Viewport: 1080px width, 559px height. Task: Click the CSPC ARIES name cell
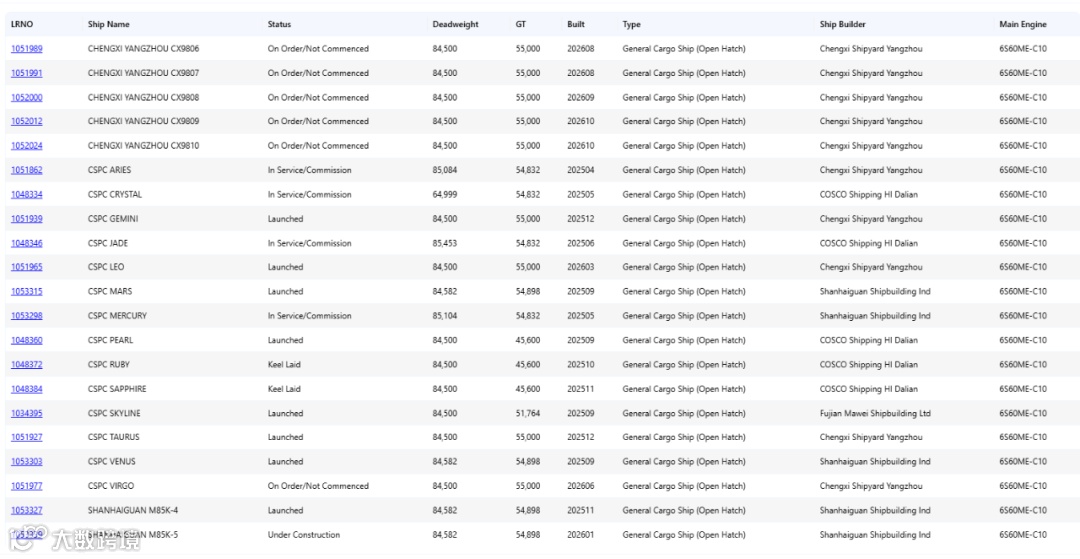110,170
